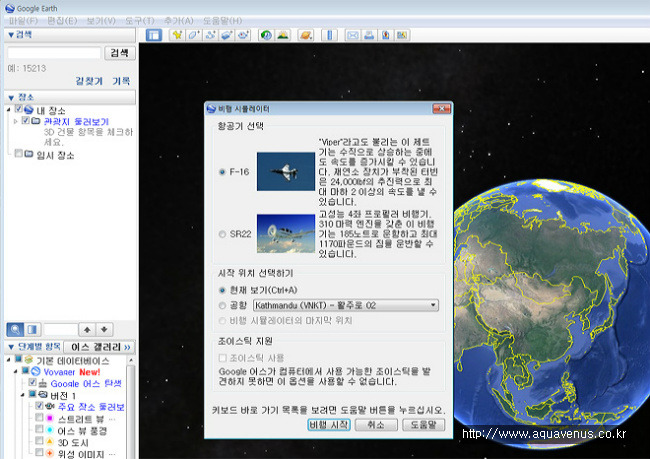Enable the 어스 뷰 풍경 layer checkbox

click(x=39, y=429)
